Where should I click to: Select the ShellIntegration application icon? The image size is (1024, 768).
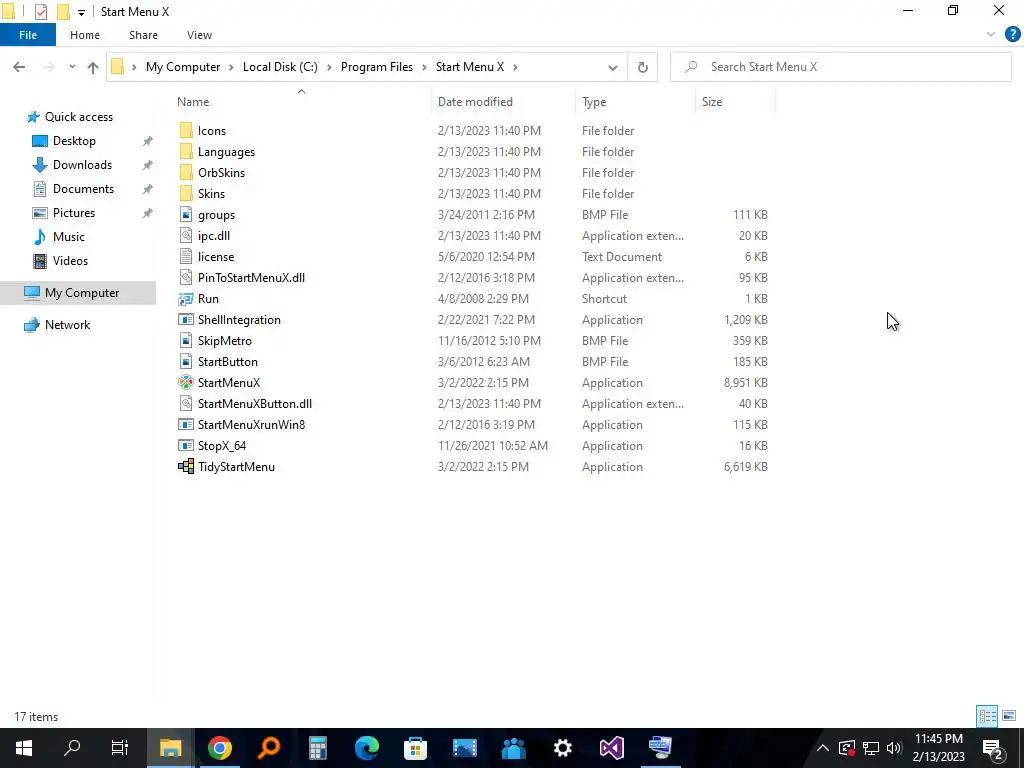coord(186,319)
